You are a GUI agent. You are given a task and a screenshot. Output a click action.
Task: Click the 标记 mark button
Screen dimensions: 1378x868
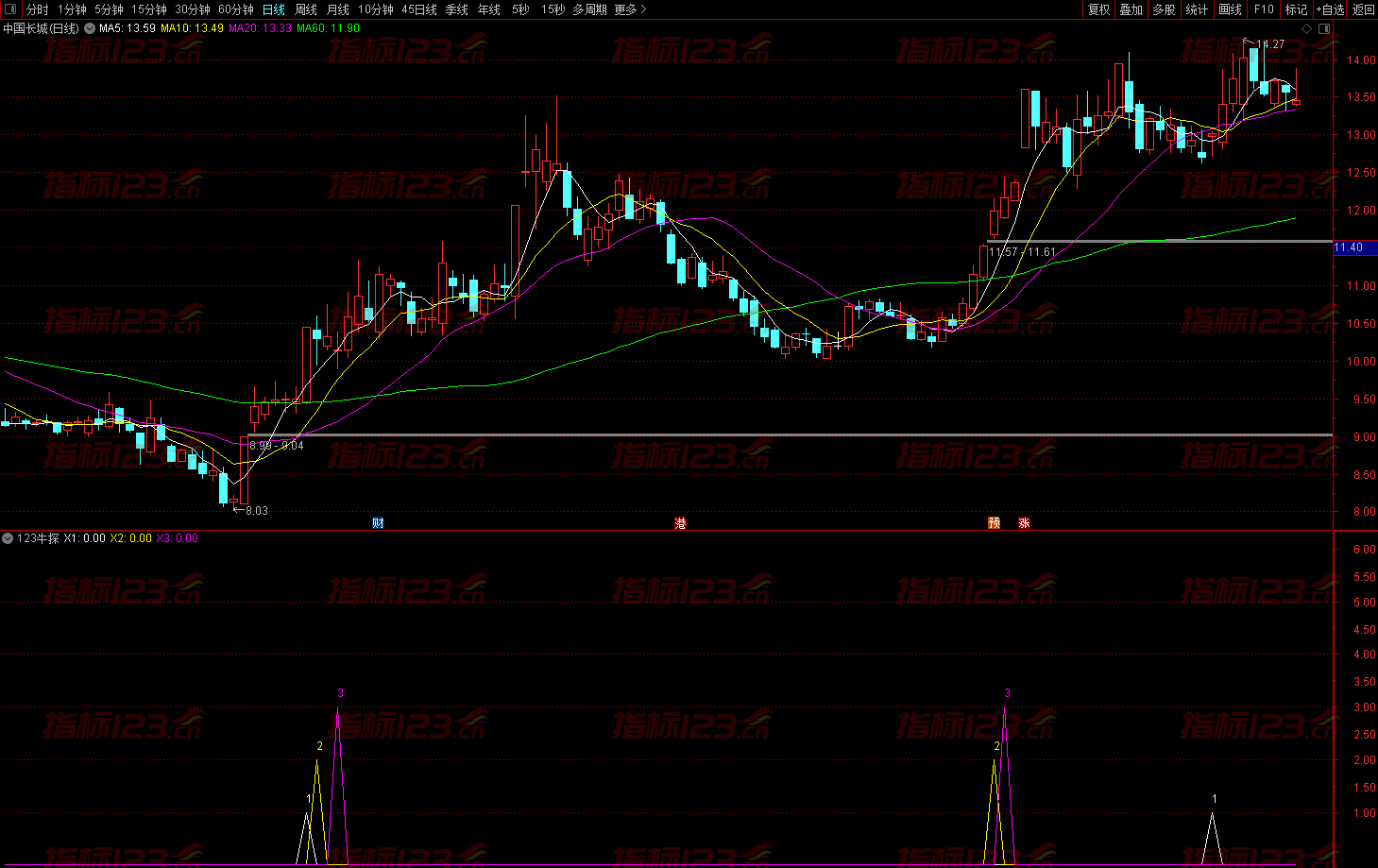click(1296, 9)
